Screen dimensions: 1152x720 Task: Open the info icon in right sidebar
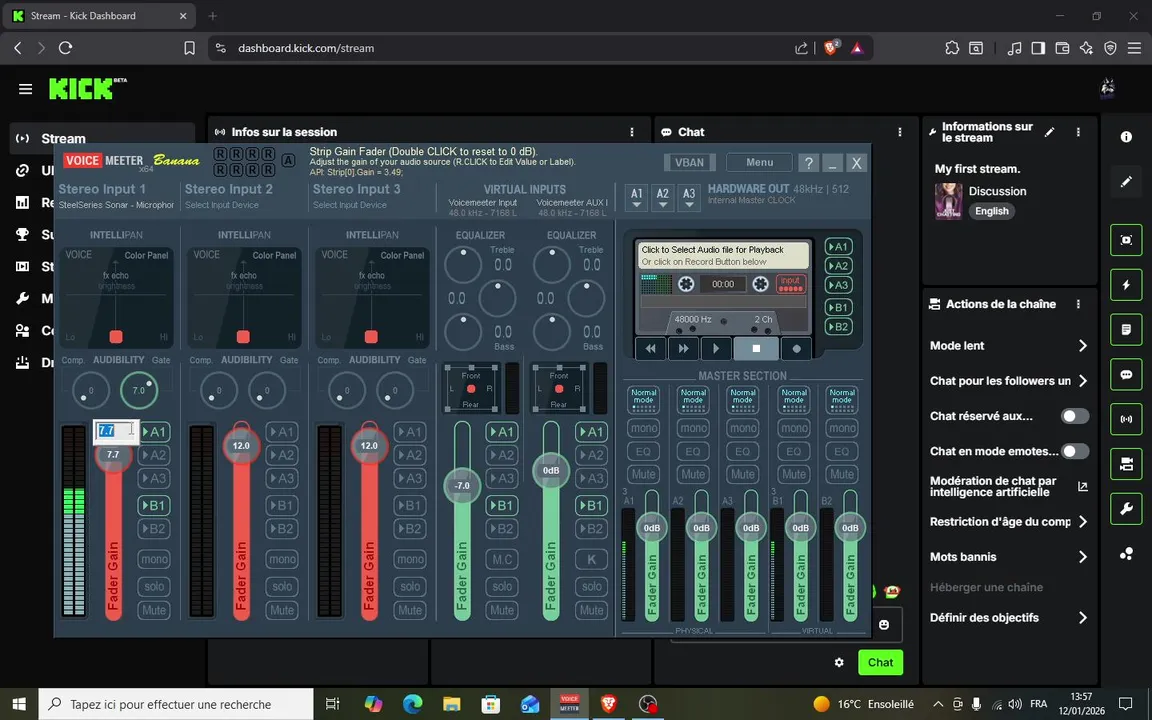pyautogui.click(x=1126, y=137)
